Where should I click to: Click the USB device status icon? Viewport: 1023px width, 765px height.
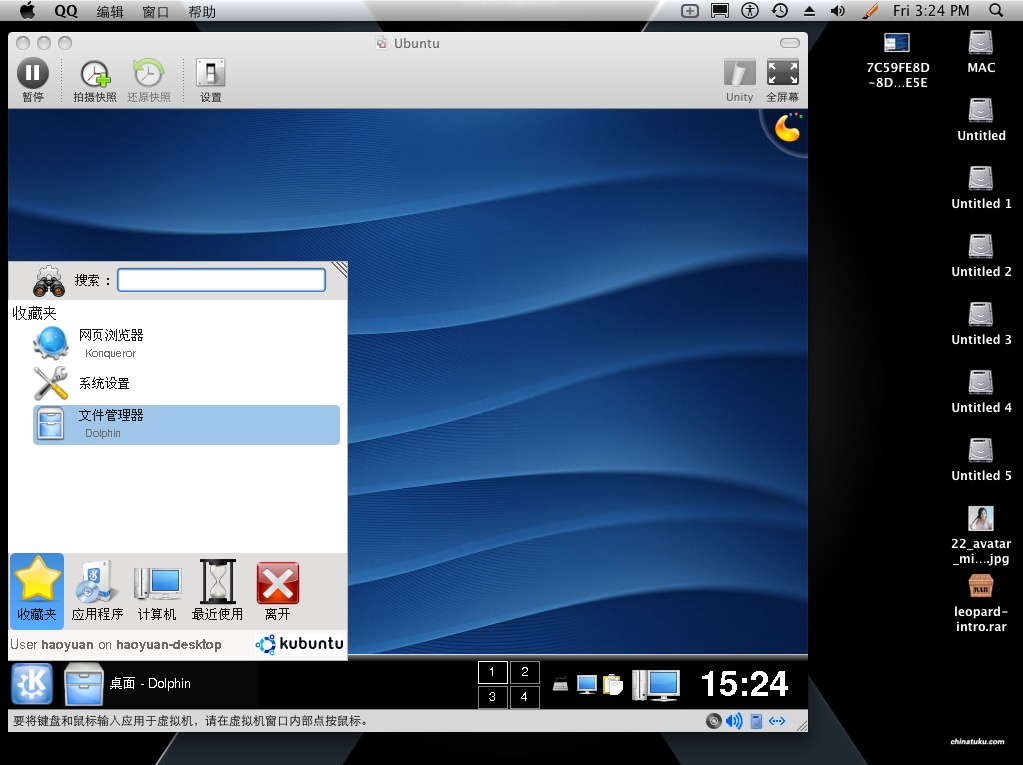(756, 721)
